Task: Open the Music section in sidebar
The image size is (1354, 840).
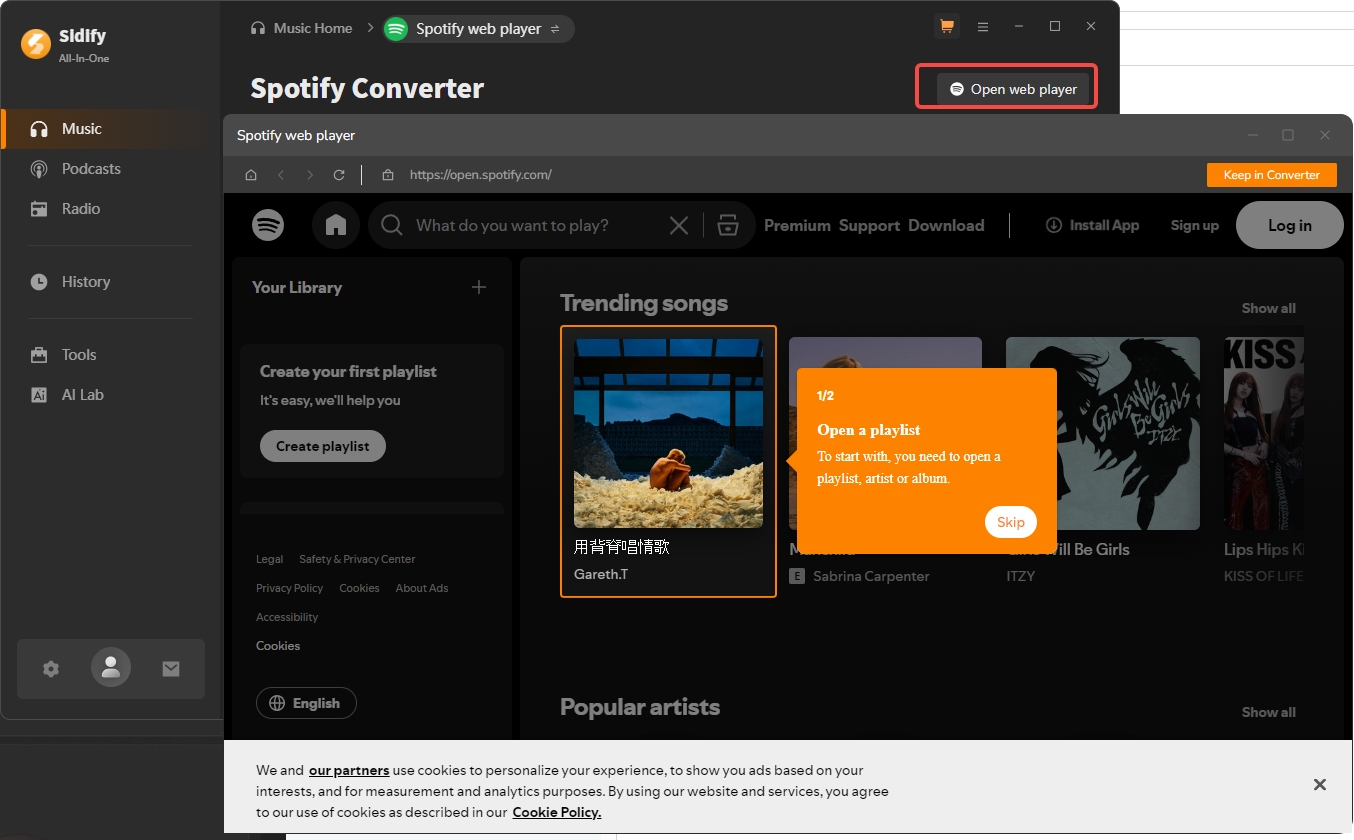Action: [x=111, y=129]
